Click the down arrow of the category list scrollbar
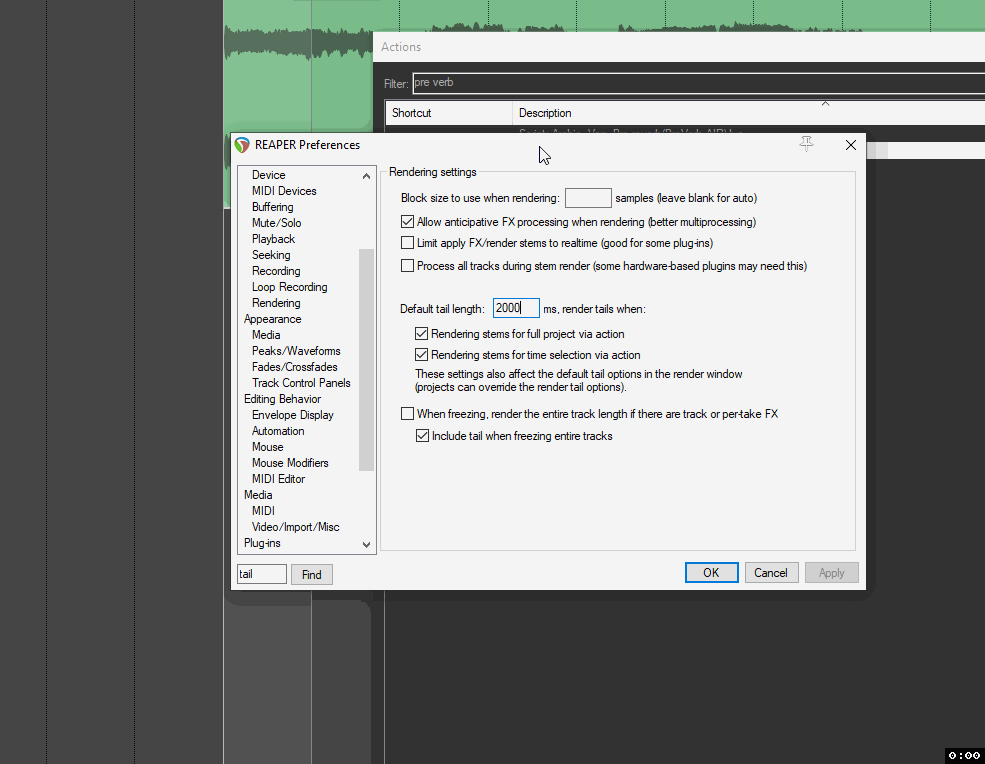The width and height of the screenshot is (985, 764). point(366,545)
